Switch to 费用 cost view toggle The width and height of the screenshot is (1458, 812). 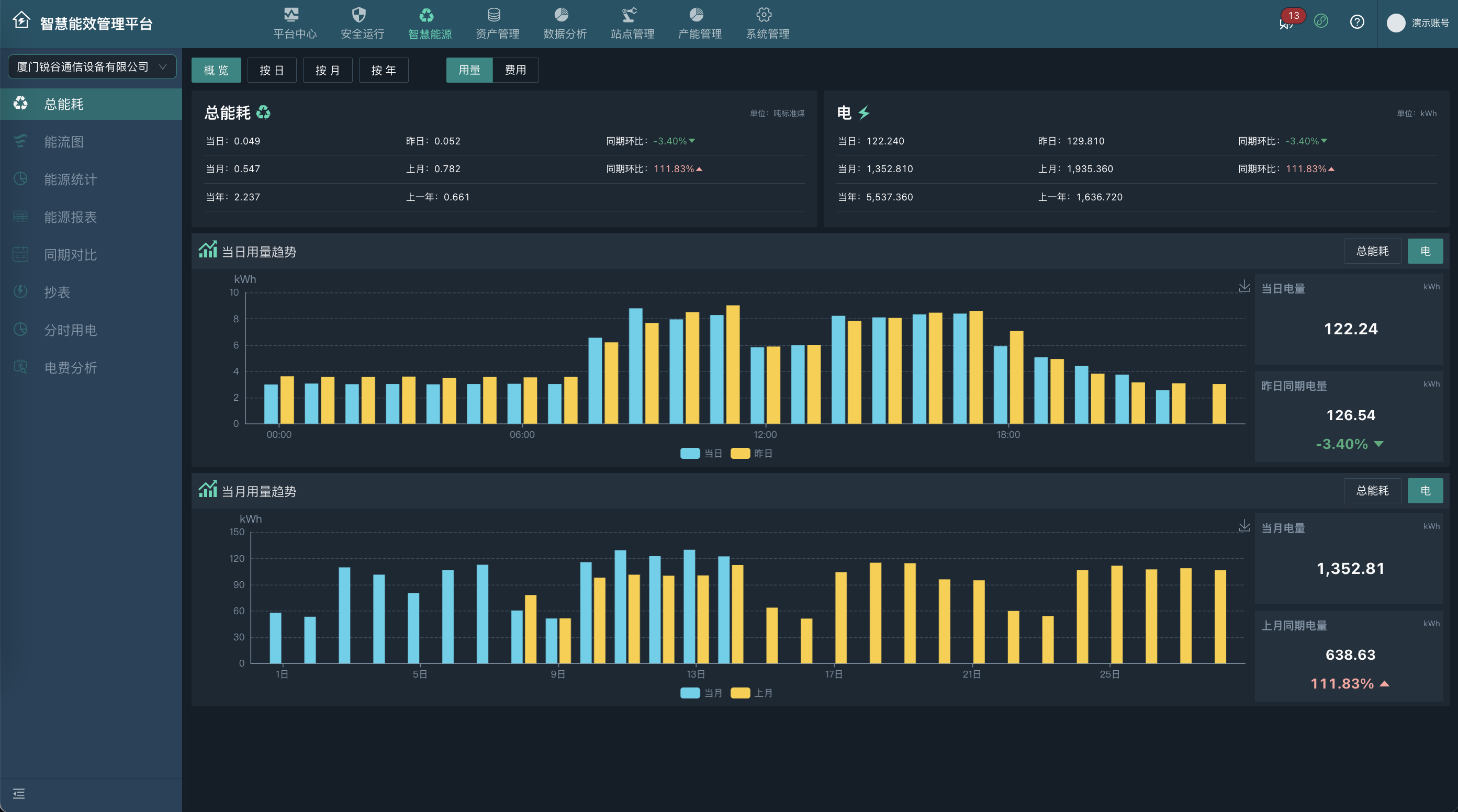click(515, 70)
